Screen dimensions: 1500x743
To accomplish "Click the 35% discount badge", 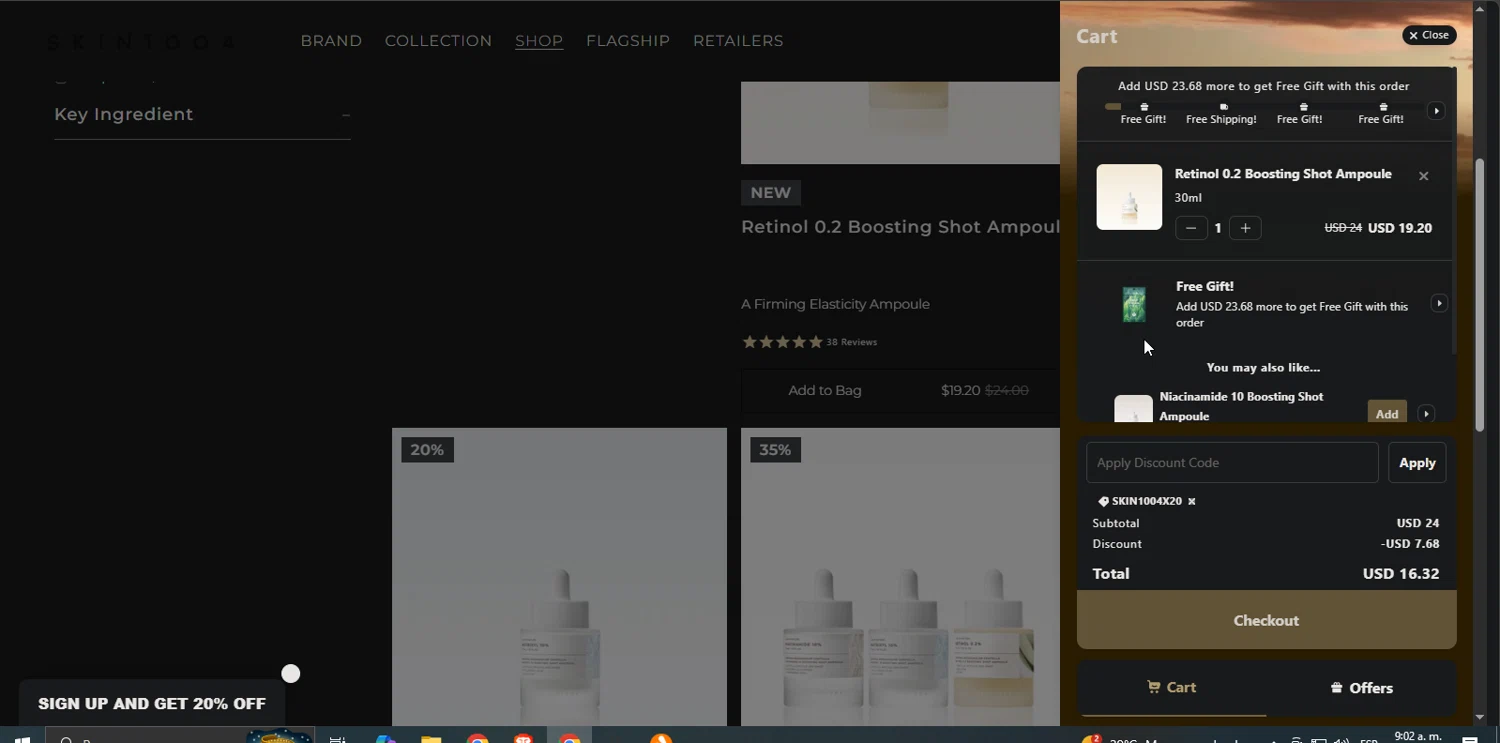I will [x=775, y=450].
